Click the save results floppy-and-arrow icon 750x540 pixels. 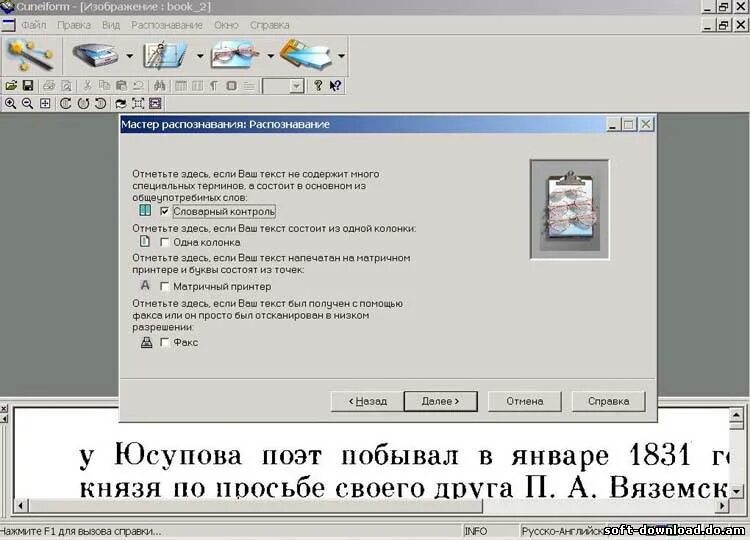[306, 55]
